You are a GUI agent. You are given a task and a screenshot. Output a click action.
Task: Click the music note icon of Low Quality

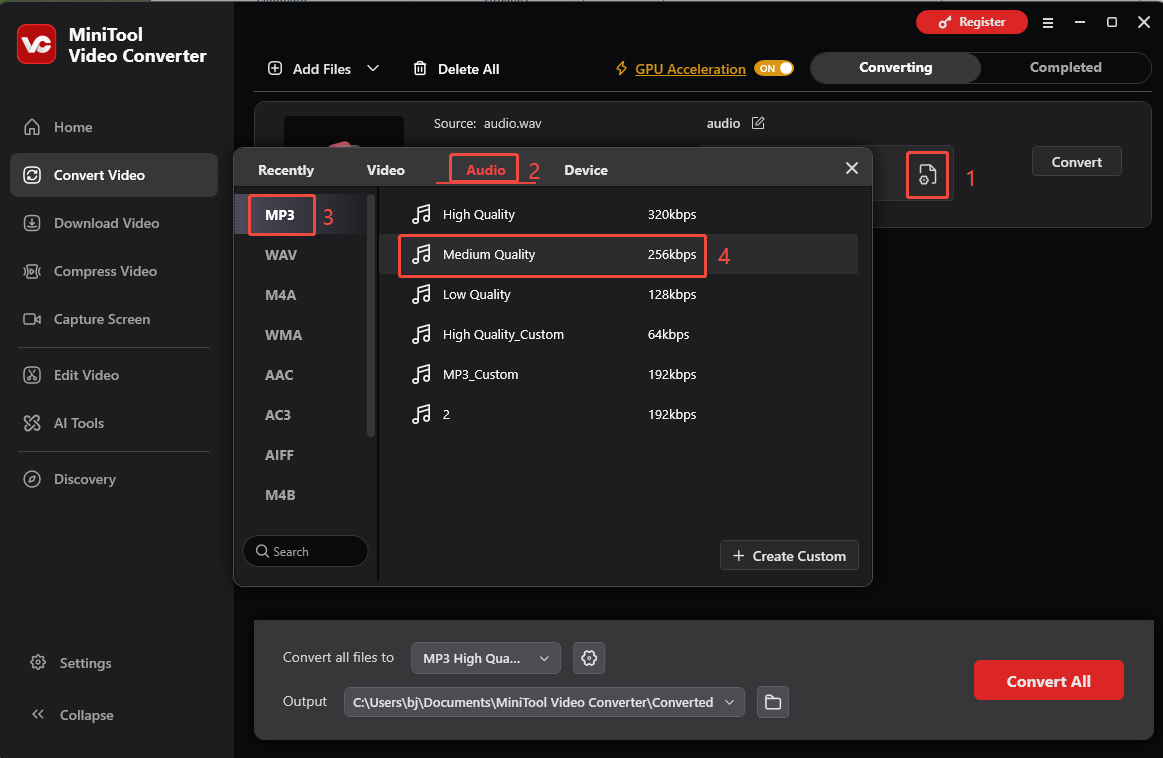(421, 294)
